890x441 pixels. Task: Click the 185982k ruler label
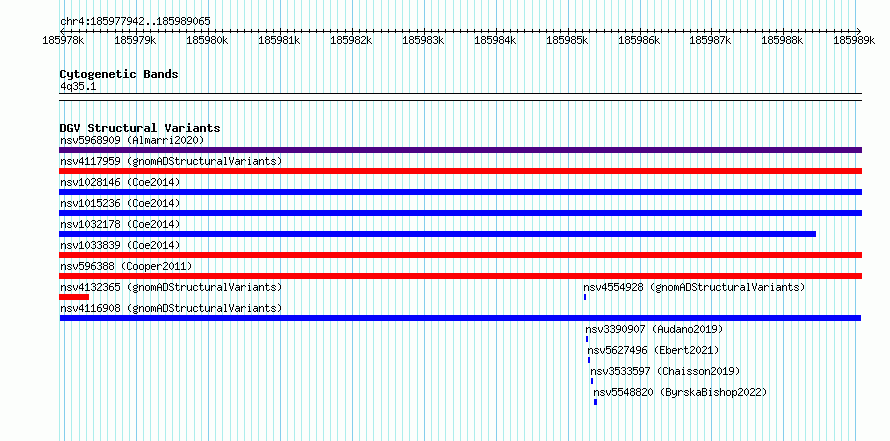pyautogui.click(x=351, y=40)
